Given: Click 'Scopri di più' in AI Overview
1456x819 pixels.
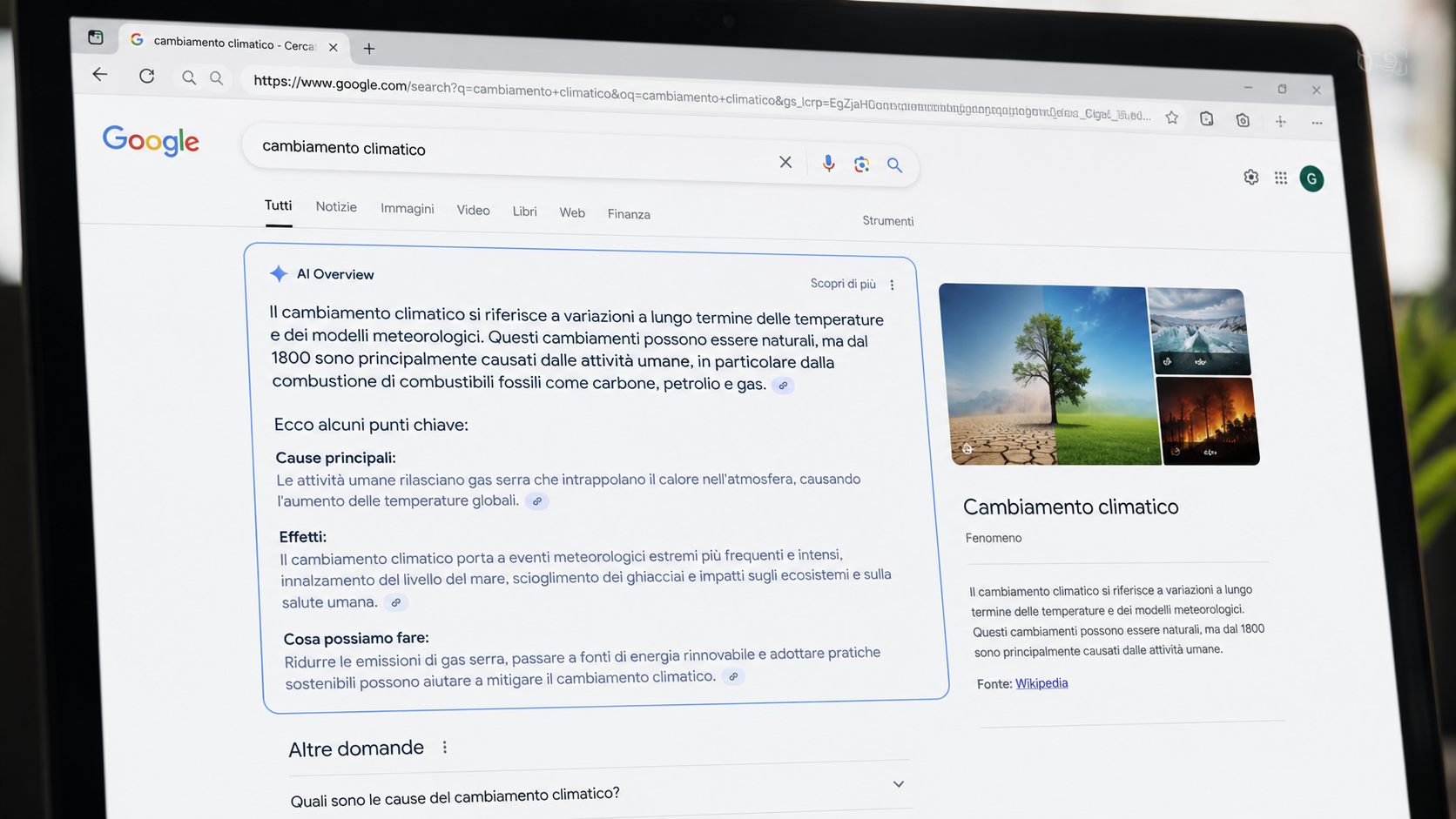Looking at the screenshot, I should 843,284.
